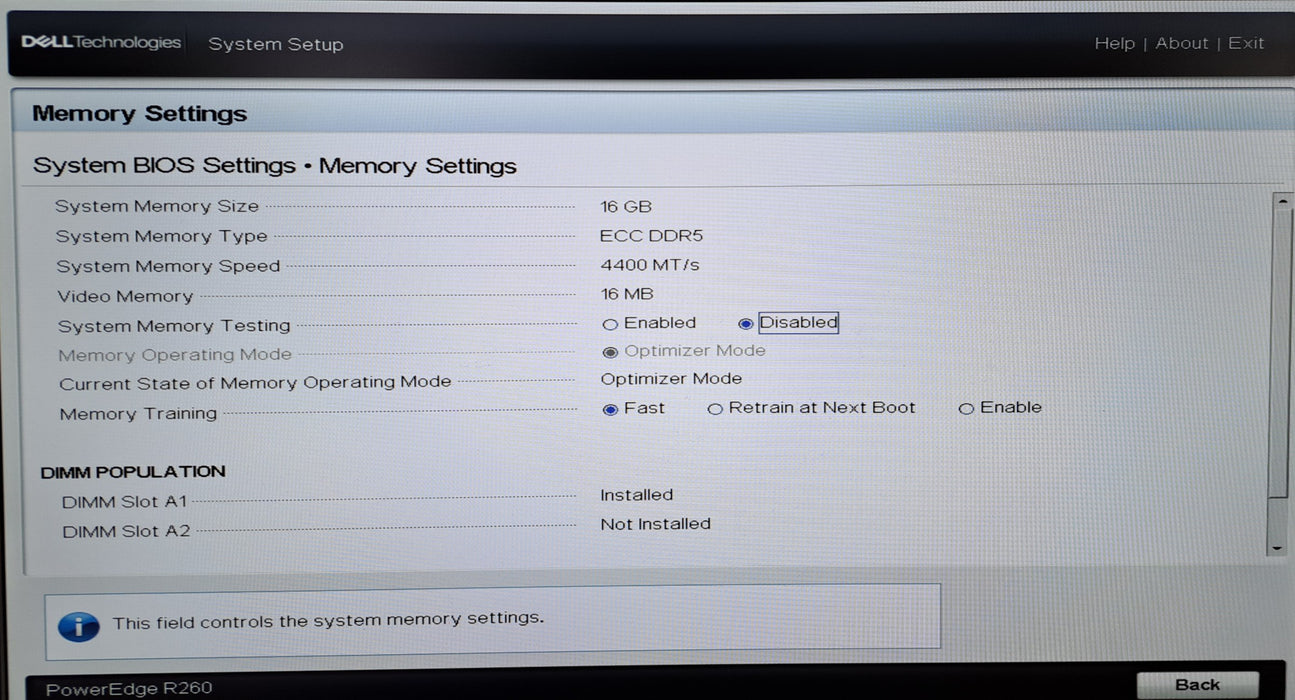Click the Not Installed status for A2
1295x700 pixels.
click(655, 524)
